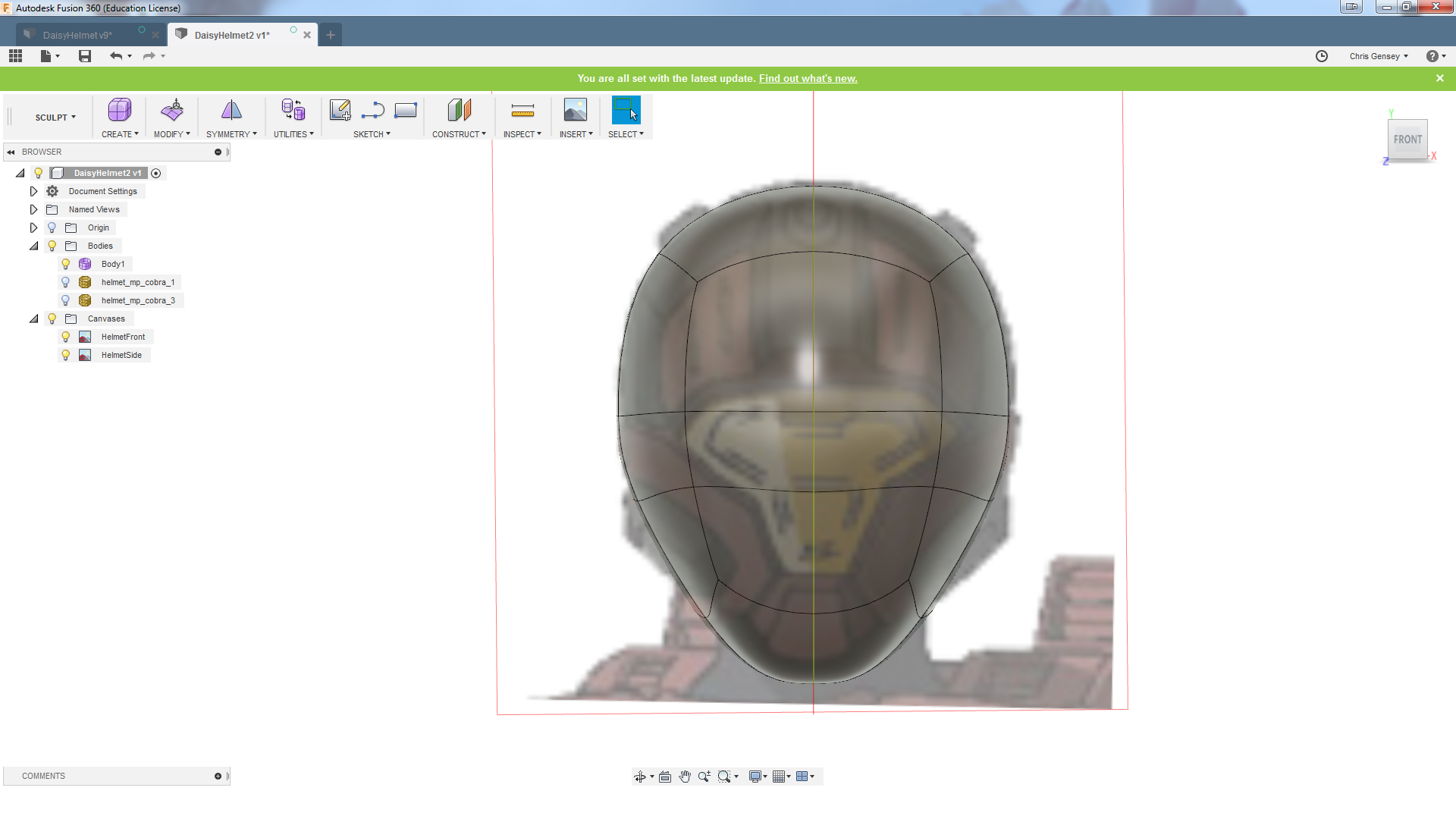This screenshot has height=819, width=1456.
Task: Hide Body1 using its lightbulb
Action: (66, 264)
